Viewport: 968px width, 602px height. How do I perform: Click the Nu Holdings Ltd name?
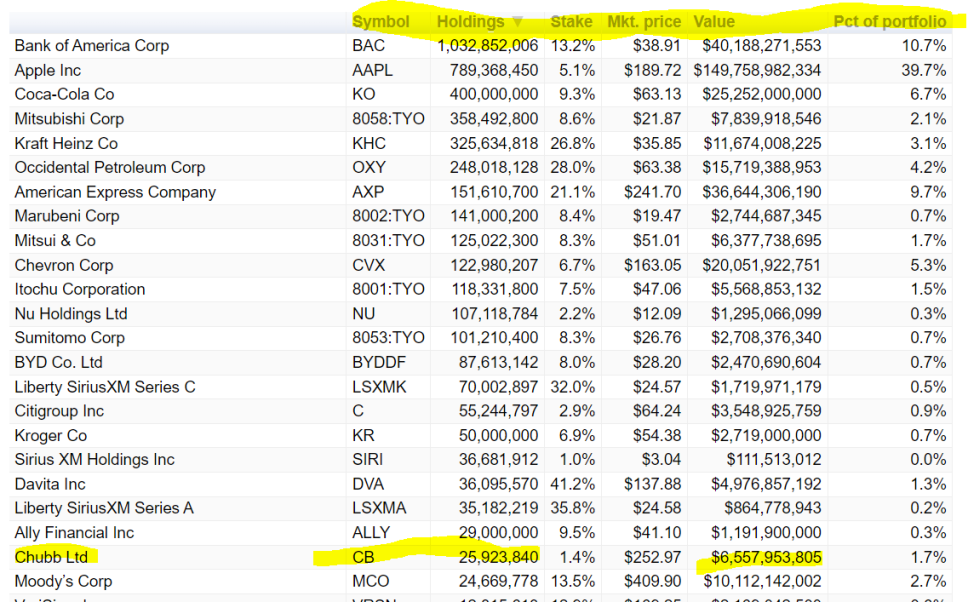pyautogui.click(x=71, y=314)
